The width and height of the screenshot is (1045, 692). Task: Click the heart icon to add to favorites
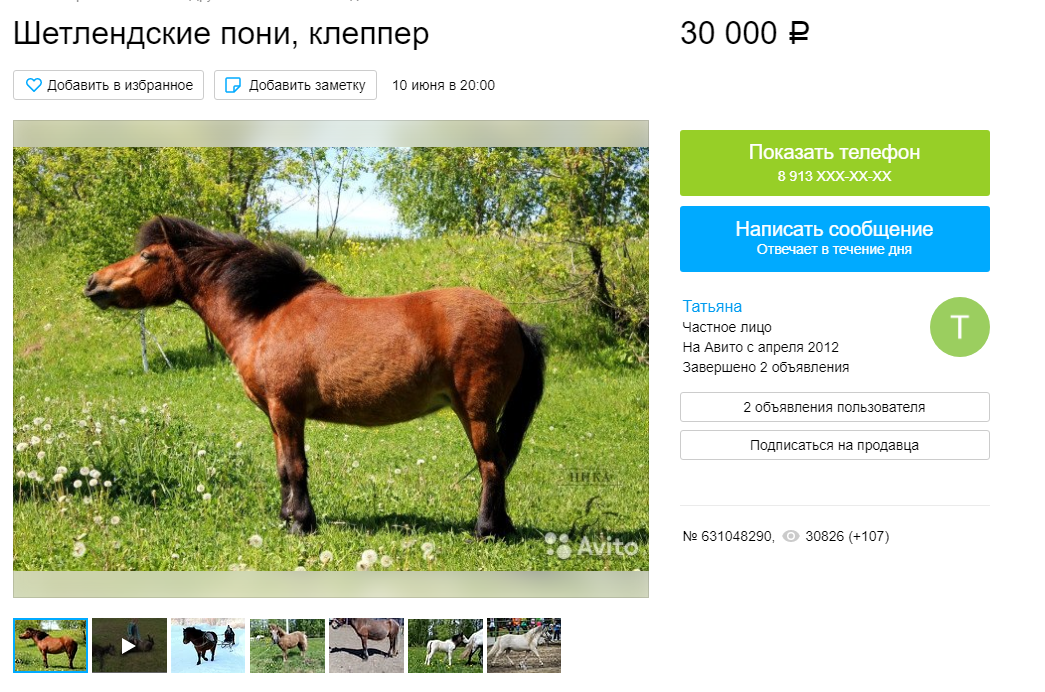coord(33,85)
